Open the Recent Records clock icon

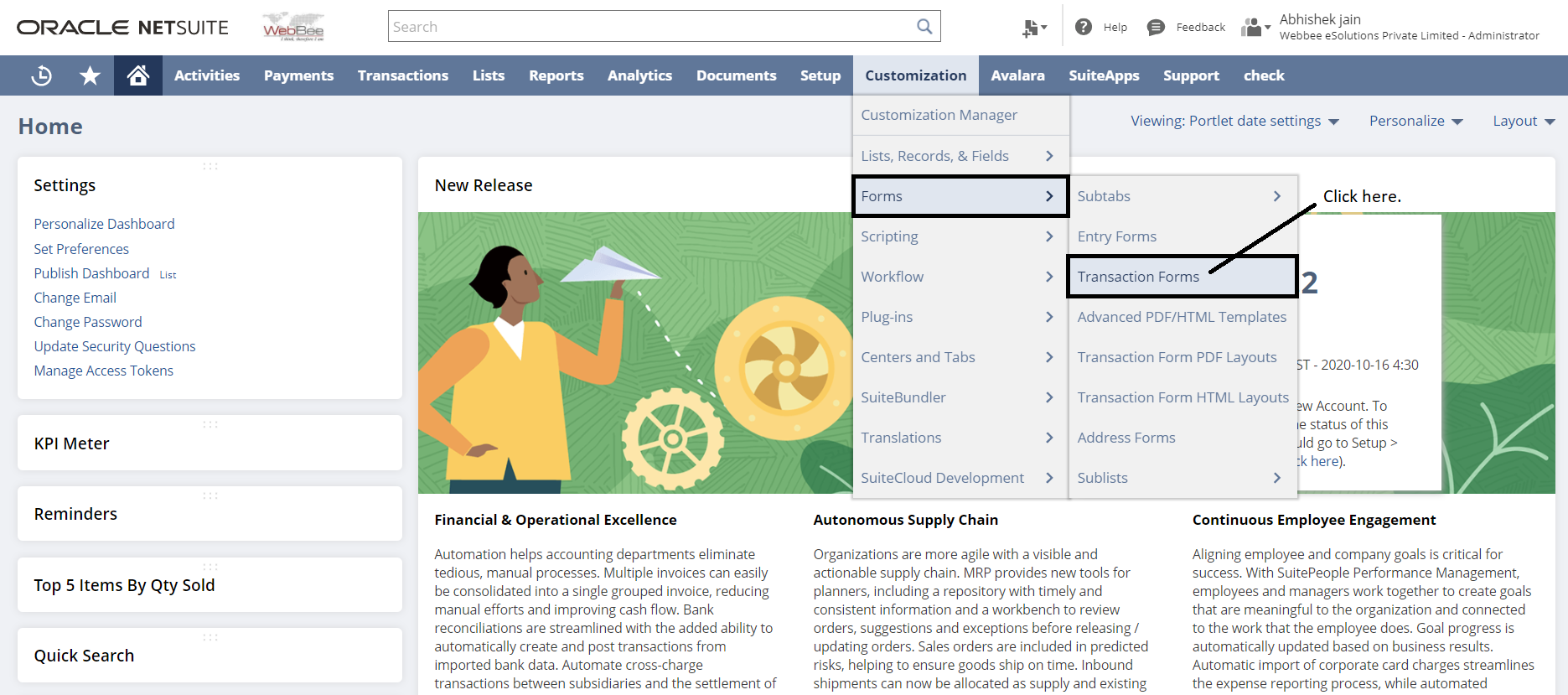click(x=41, y=75)
